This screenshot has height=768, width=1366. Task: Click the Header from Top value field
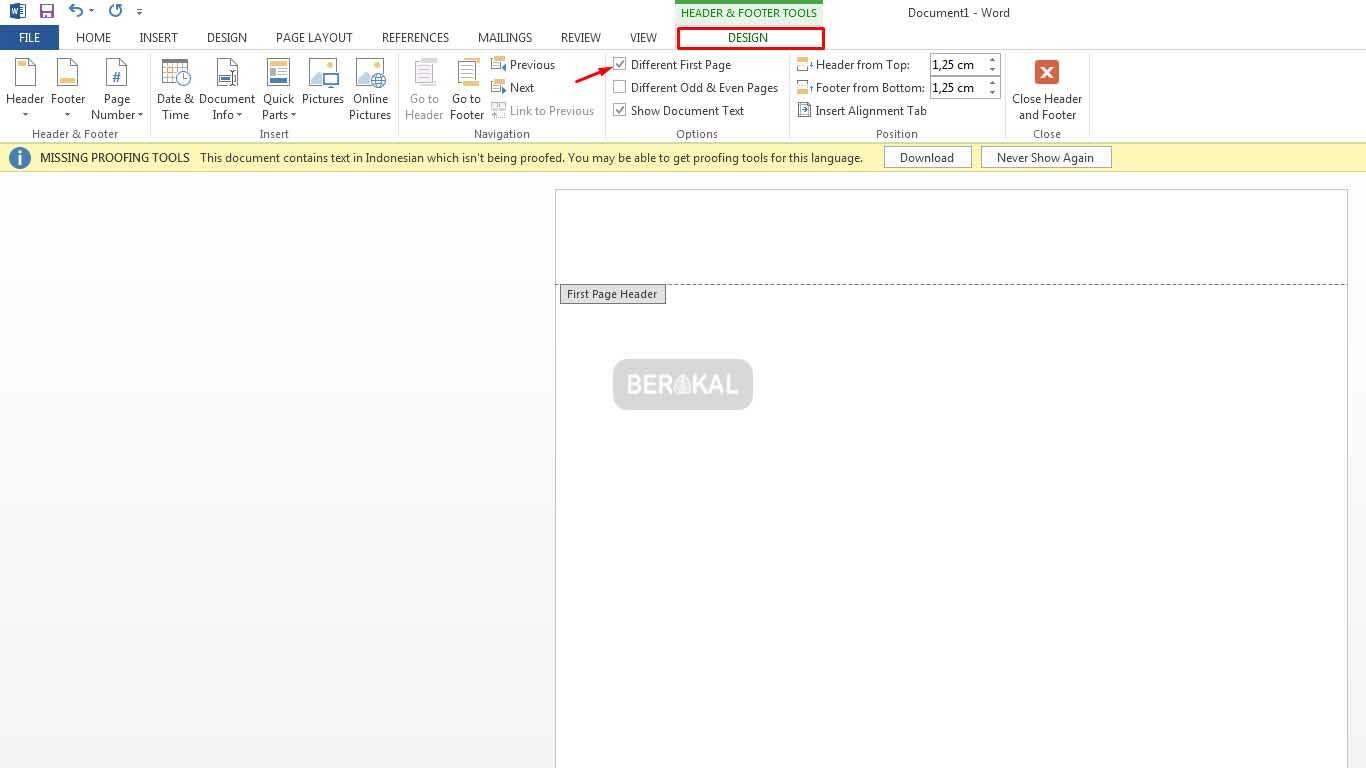coord(957,64)
